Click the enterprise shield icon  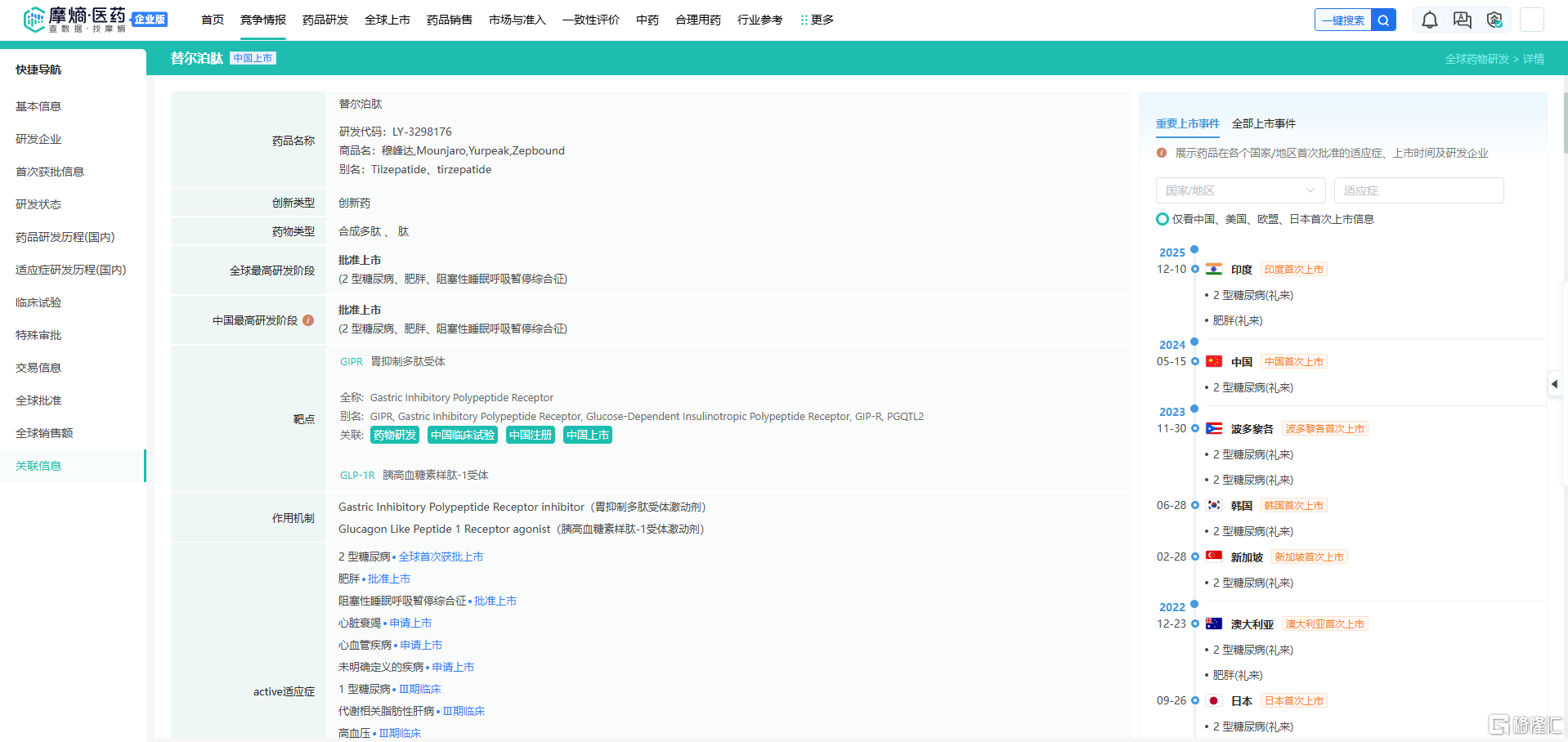[x=1495, y=20]
